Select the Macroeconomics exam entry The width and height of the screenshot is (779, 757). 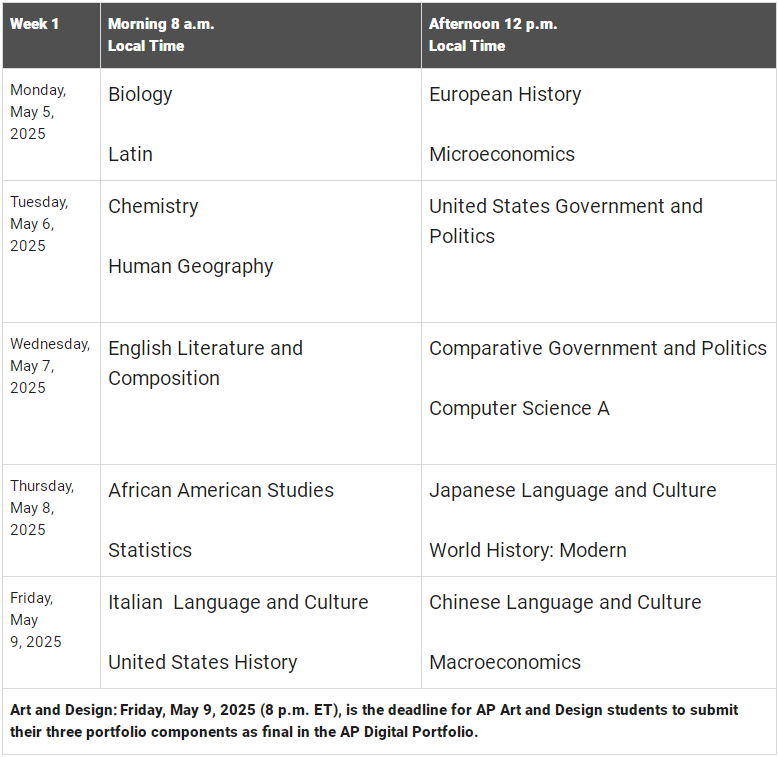pyautogui.click(x=505, y=662)
